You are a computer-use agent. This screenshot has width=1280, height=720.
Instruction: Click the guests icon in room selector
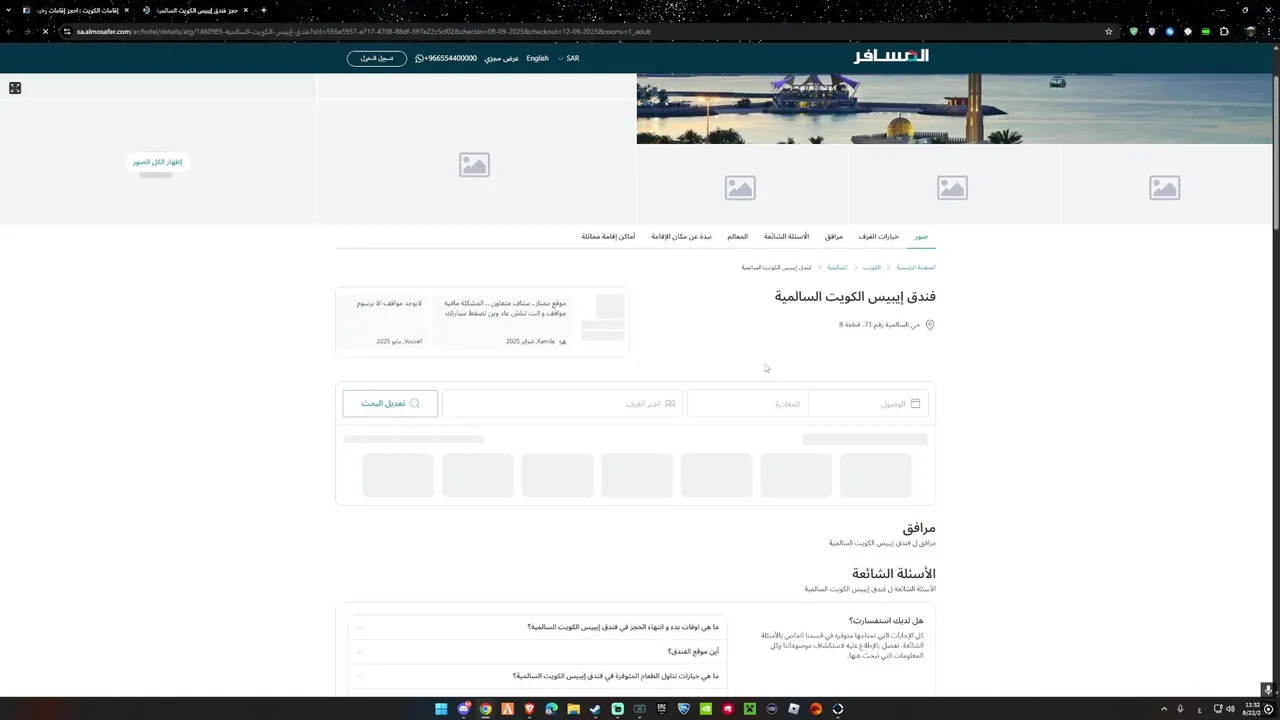(670, 404)
